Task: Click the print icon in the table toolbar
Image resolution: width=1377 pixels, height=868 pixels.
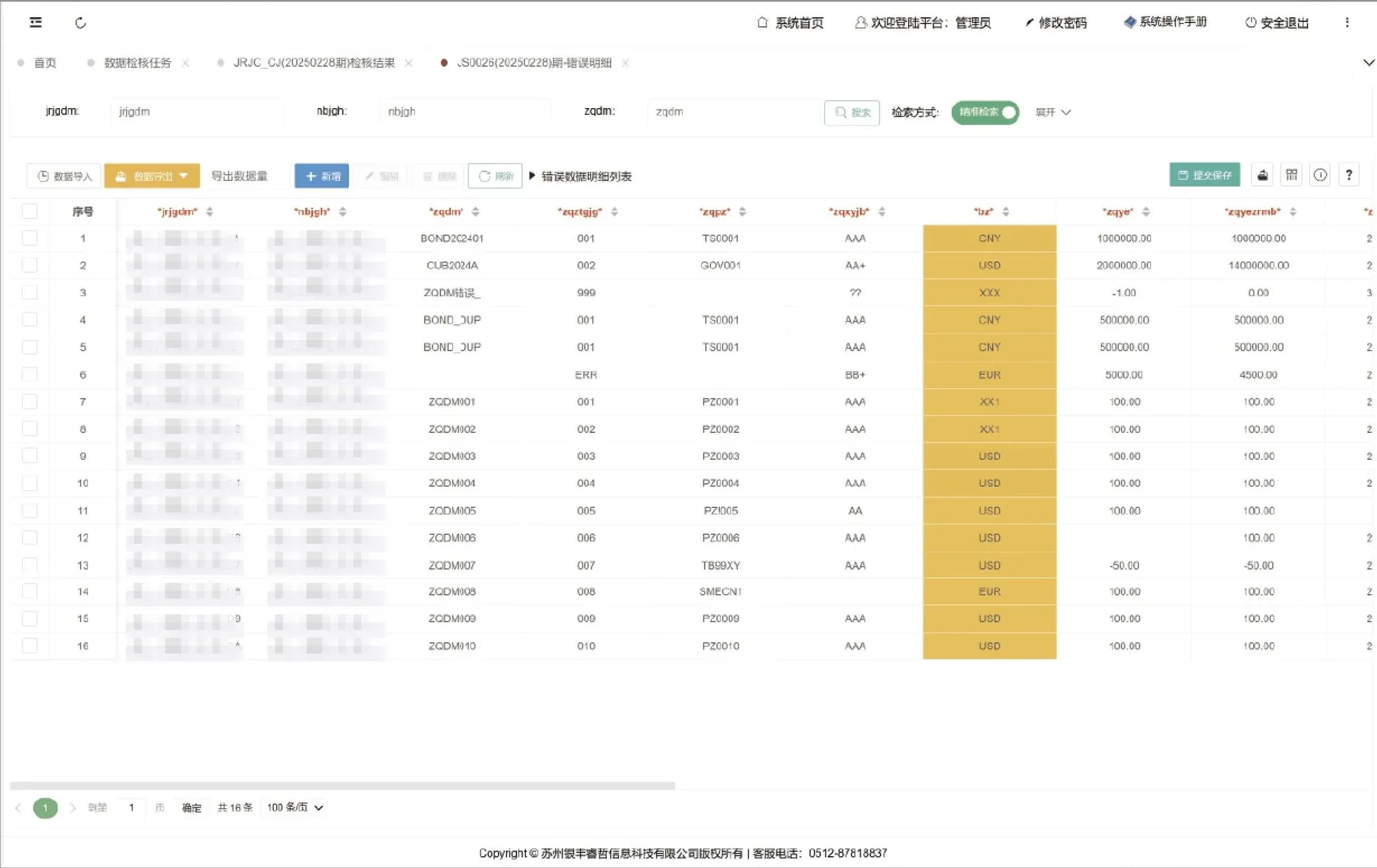Action: pyautogui.click(x=1262, y=176)
